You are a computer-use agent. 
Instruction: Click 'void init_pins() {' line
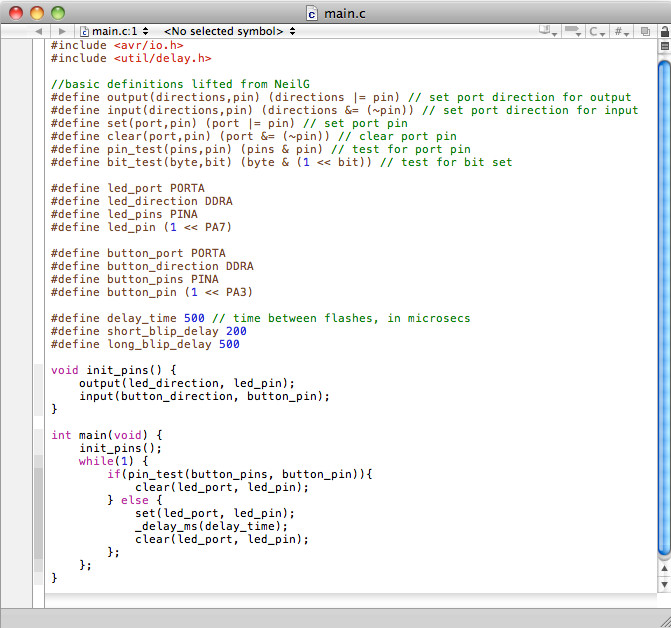point(114,370)
